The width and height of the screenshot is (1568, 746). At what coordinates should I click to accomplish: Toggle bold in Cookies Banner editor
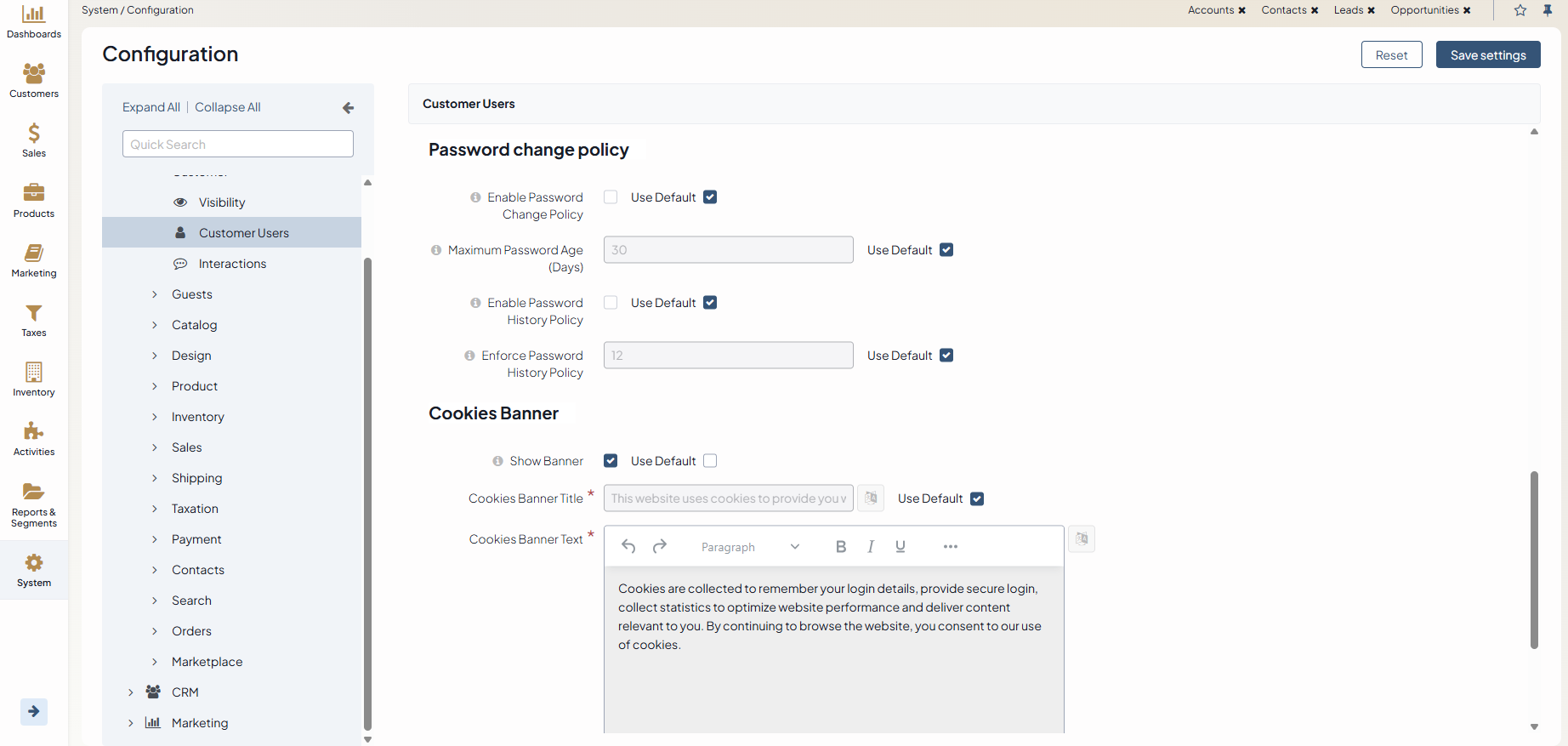point(841,547)
